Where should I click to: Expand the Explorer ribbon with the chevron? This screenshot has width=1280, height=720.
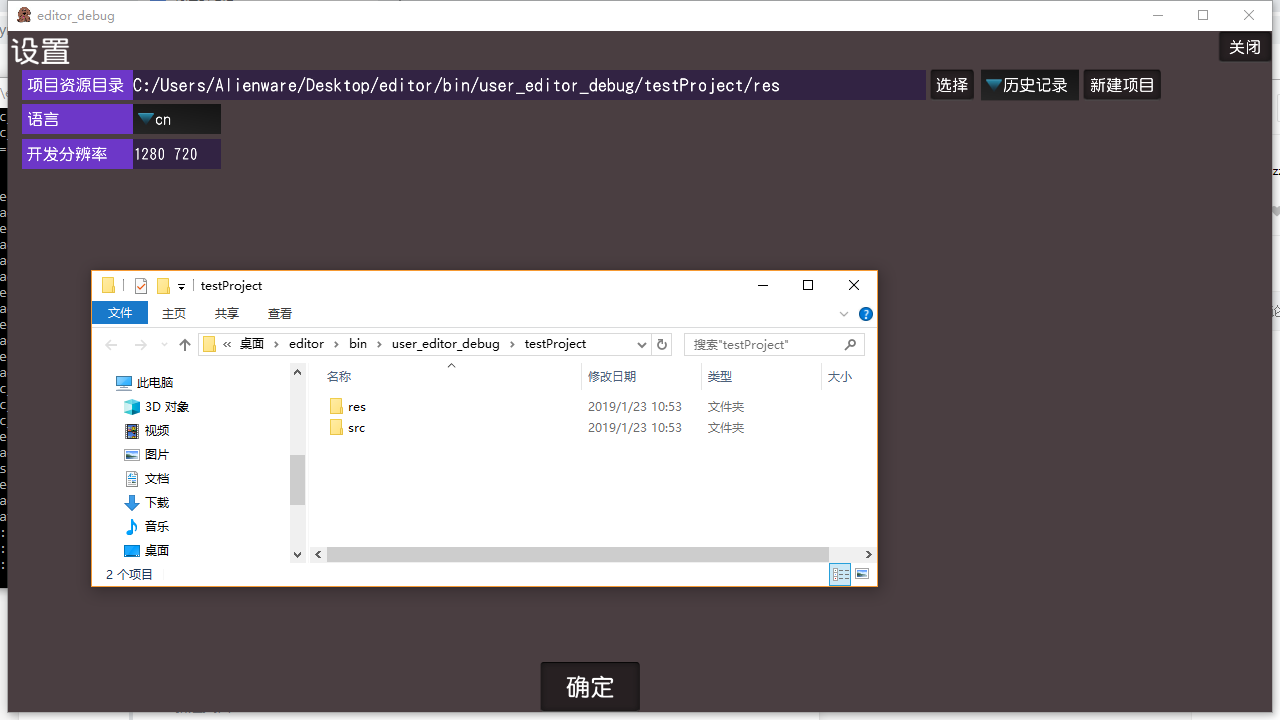click(x=844, y=314)
